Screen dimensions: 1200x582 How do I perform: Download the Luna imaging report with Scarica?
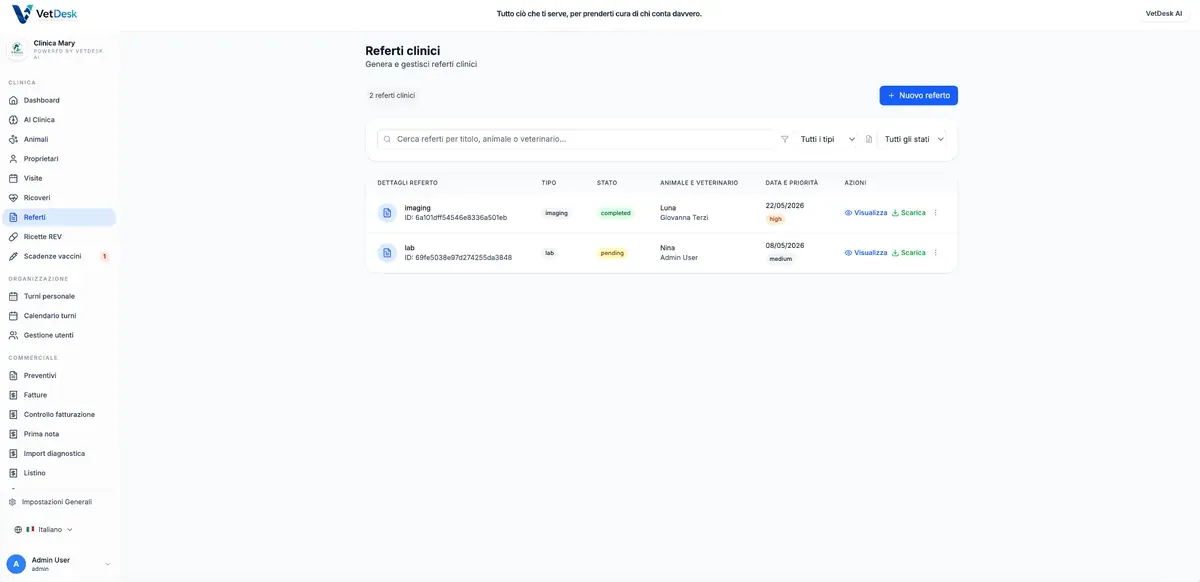(909, 213)
